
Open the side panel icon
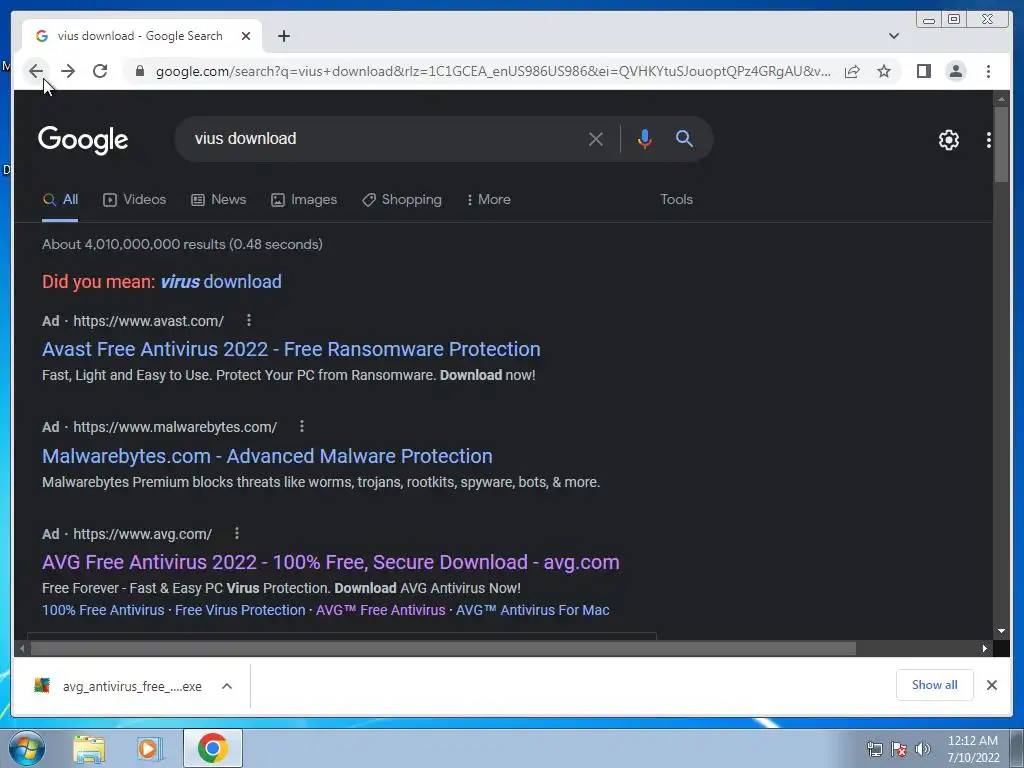pyautogui.click(x=923, y=71)
